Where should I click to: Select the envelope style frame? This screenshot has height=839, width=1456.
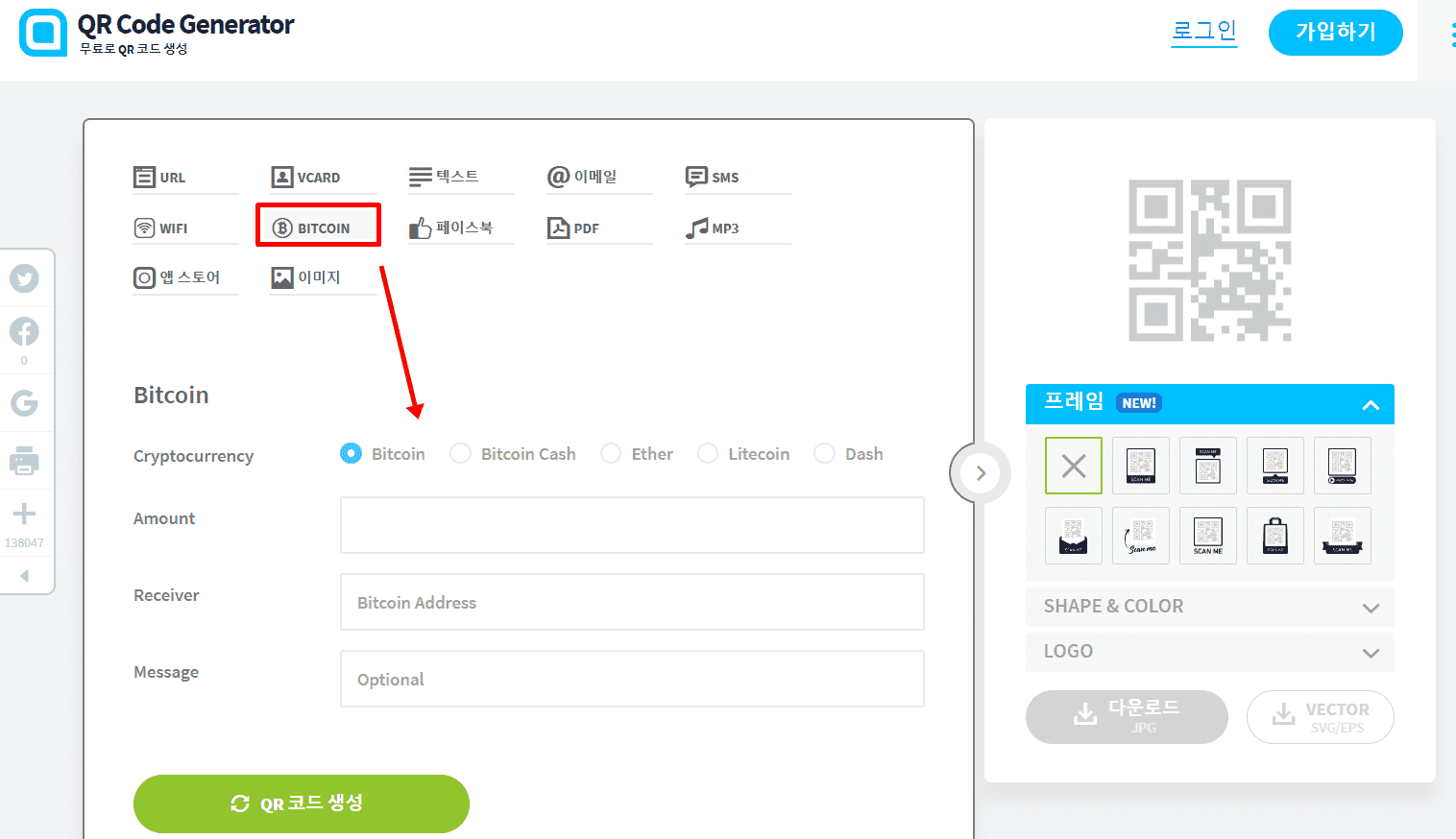[x=1074, y=536]
